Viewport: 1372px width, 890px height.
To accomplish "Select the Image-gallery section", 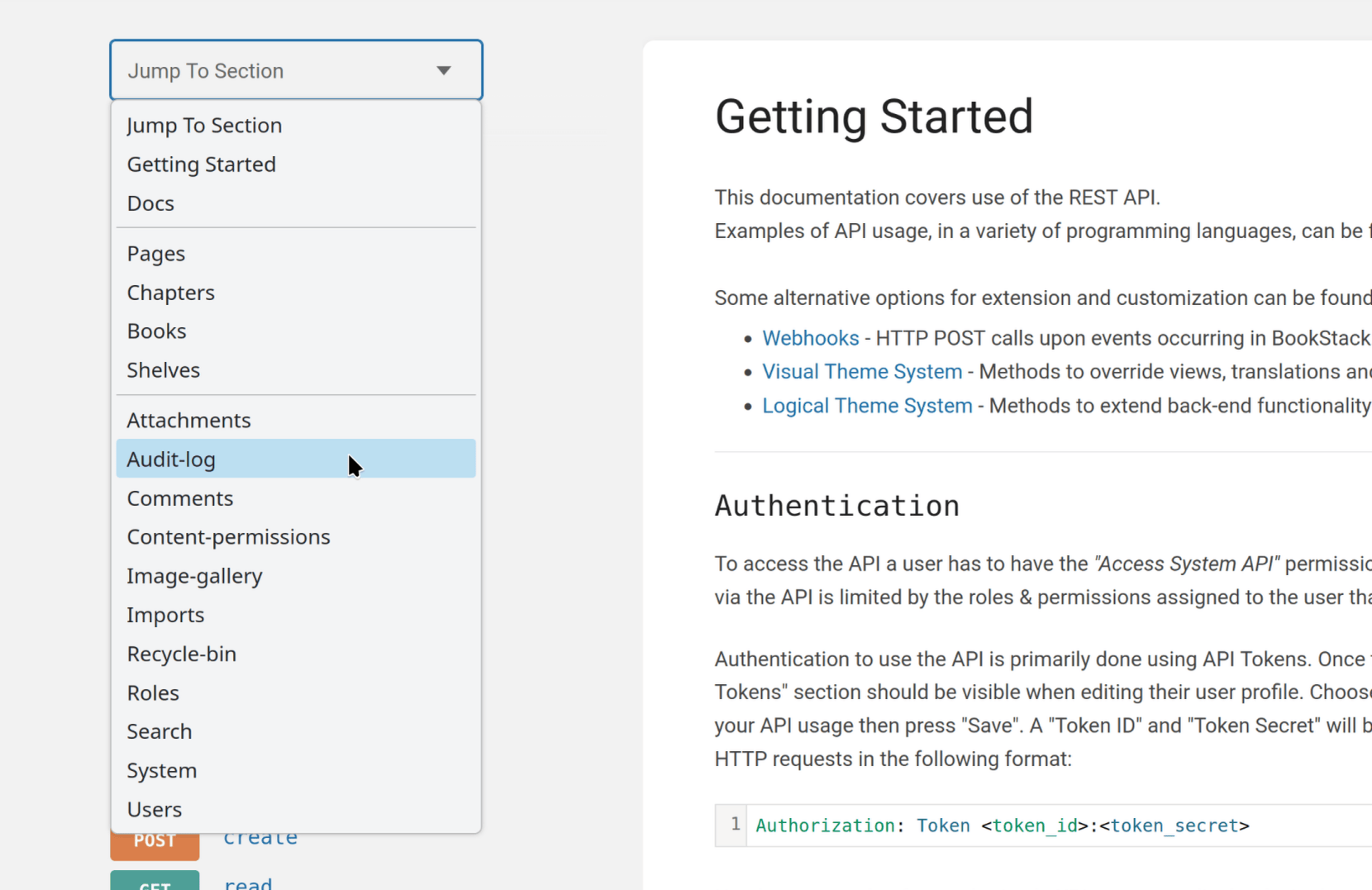I will 194,575.
